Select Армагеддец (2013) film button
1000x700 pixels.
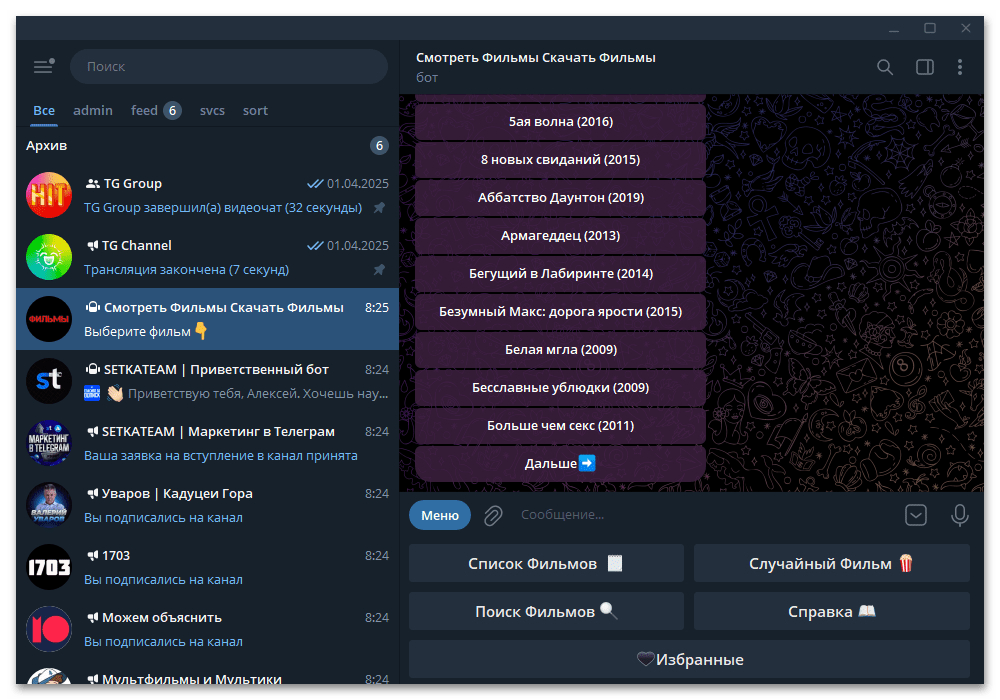coord(561,236)
